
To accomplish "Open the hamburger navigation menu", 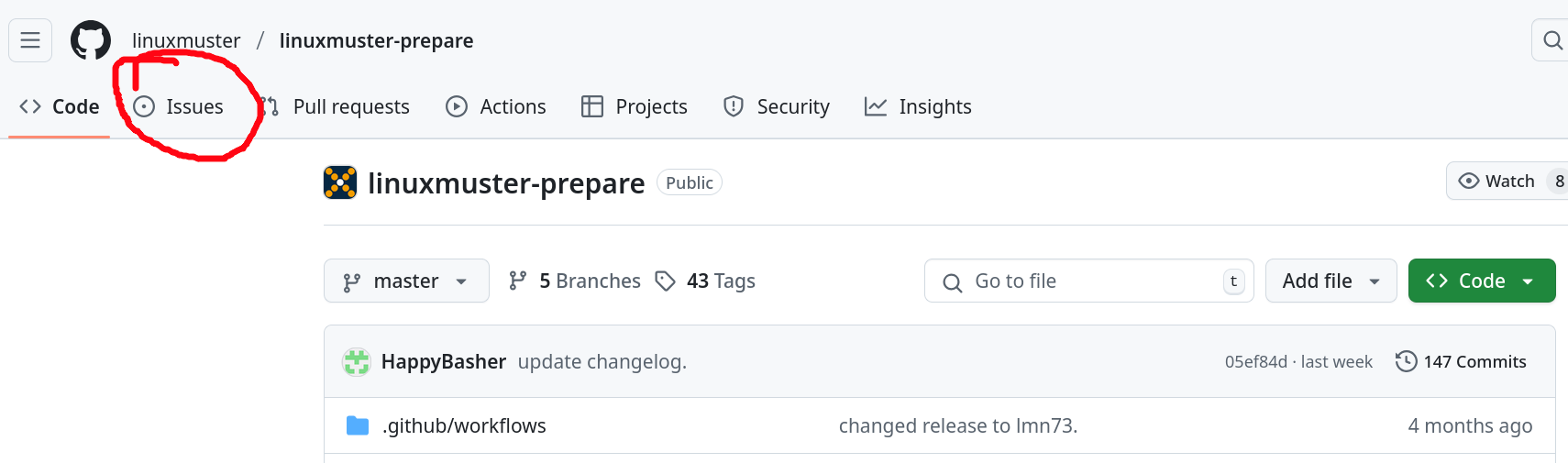I will pos(30,40).
